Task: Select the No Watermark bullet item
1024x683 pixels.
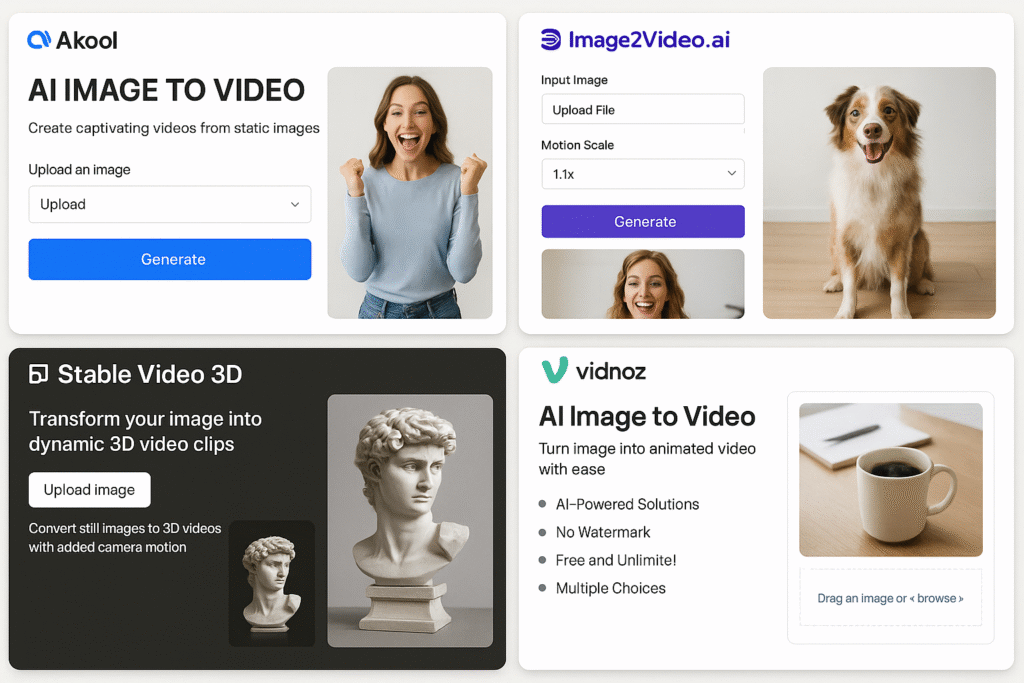Action: [x=602, y=532]
